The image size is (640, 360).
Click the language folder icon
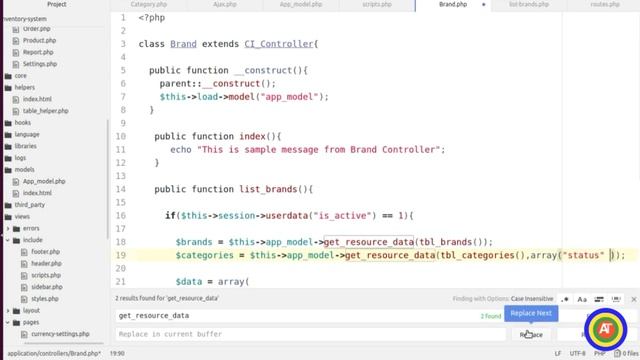pyautogui.click(x=8, y=135)
